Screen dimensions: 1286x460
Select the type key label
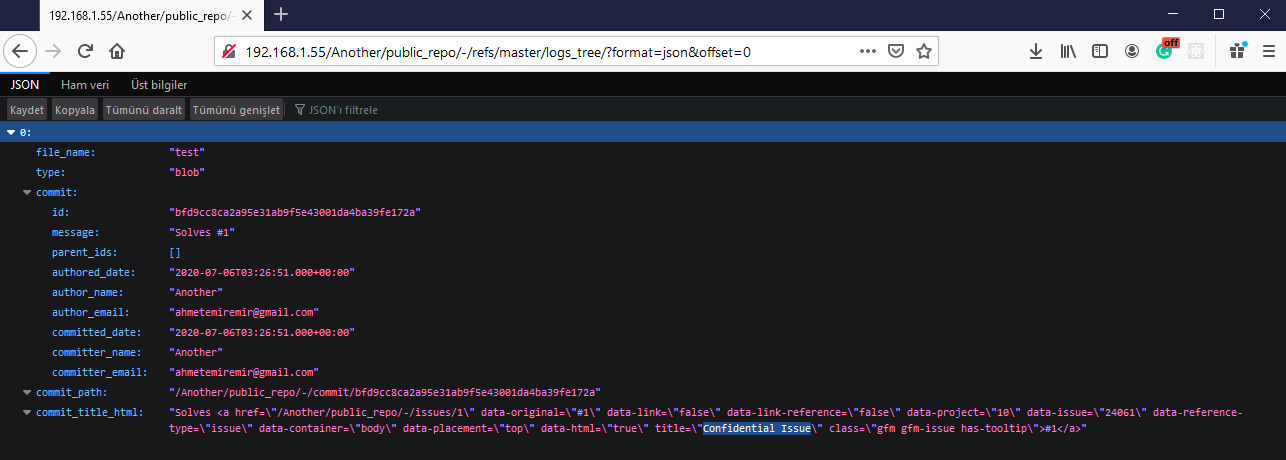tap(50, 172)
